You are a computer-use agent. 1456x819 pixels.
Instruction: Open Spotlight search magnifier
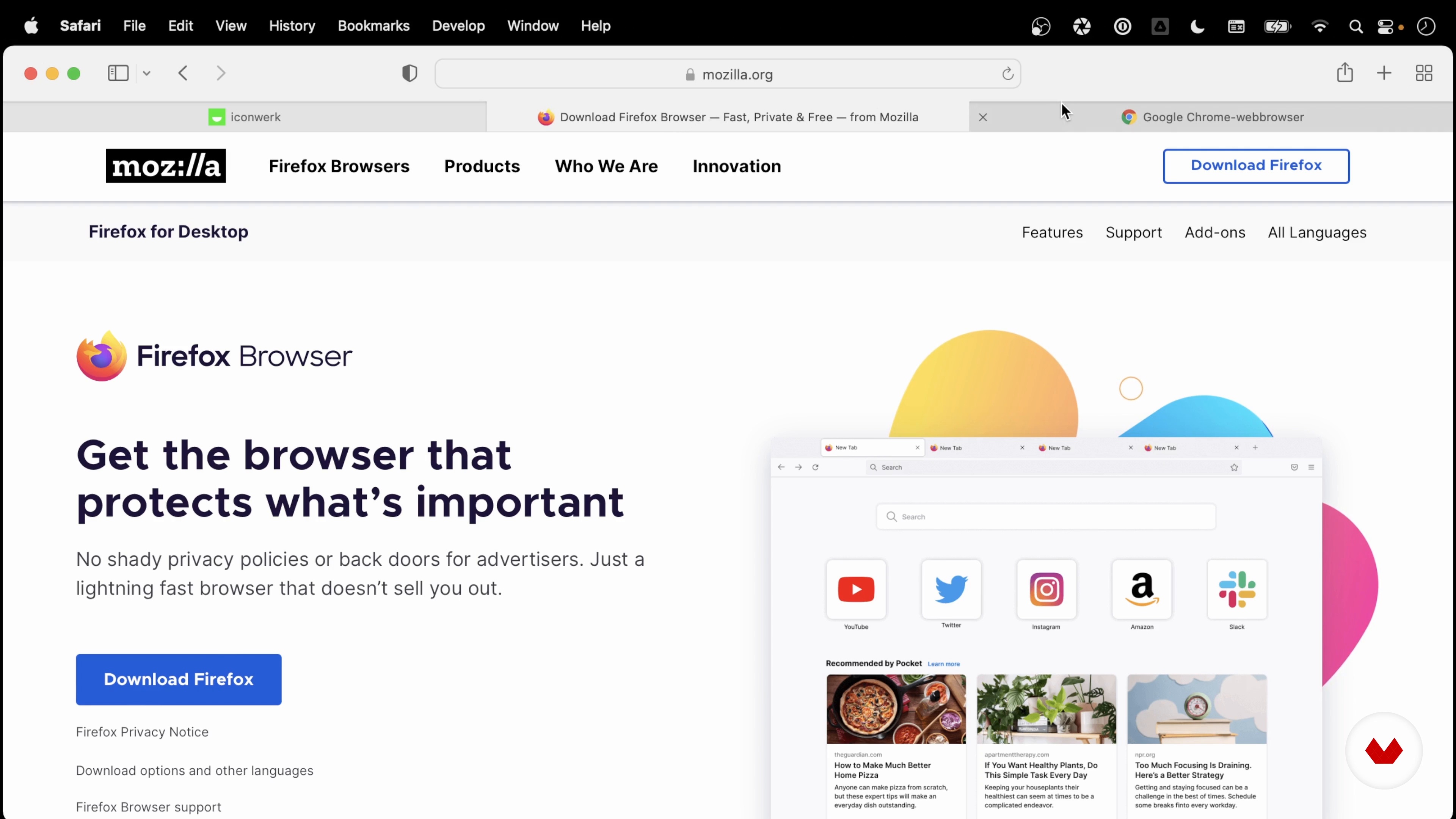pyautogui.click(x=1356, y=26)
